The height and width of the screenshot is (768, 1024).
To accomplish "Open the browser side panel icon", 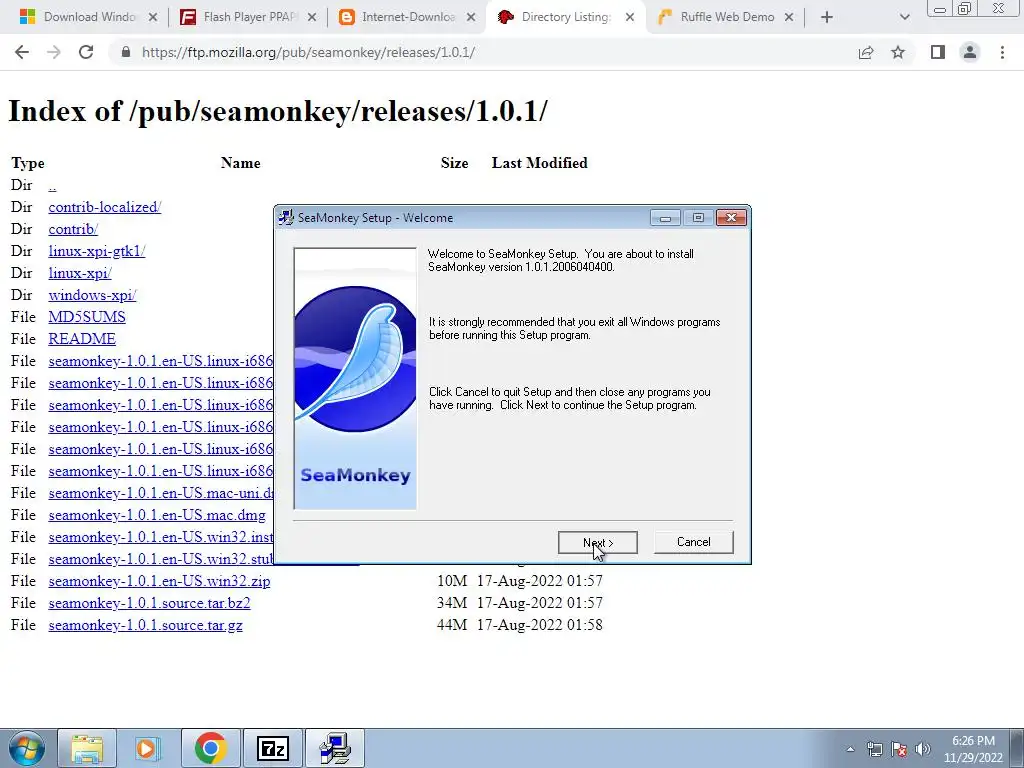I will tap(938, 52).
